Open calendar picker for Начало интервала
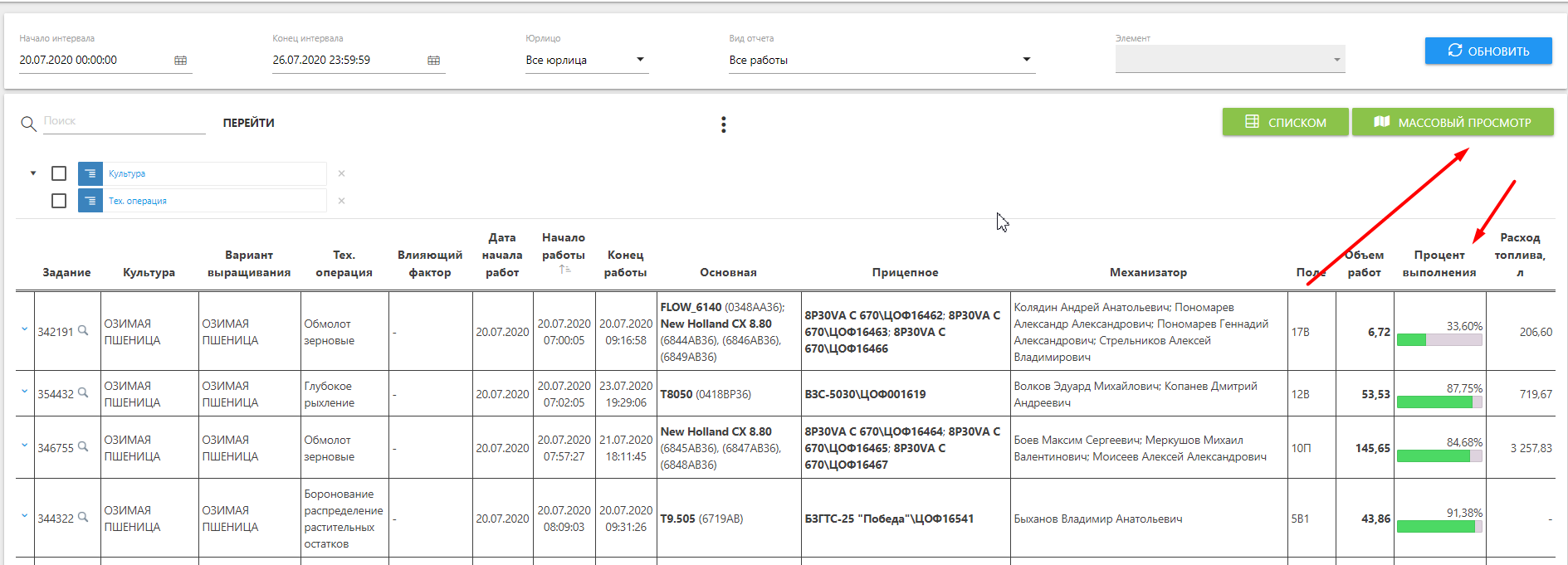This screenshot has height=565, width=1568. coord(180,61)
